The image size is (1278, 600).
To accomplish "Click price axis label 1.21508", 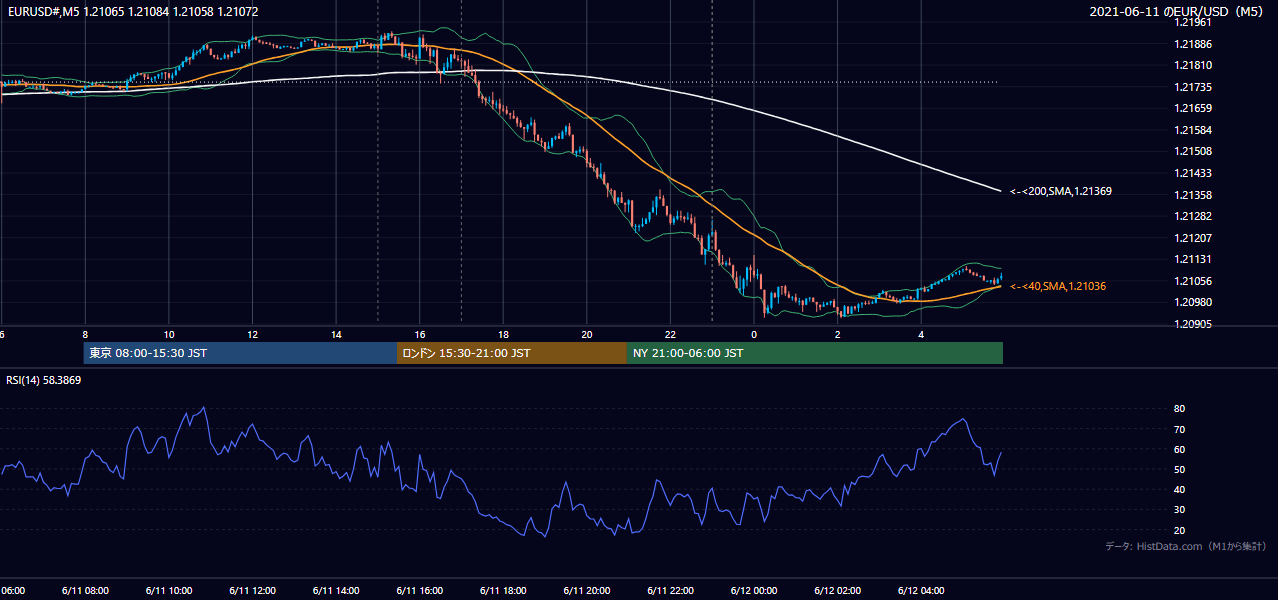I will coord(1193,151).
